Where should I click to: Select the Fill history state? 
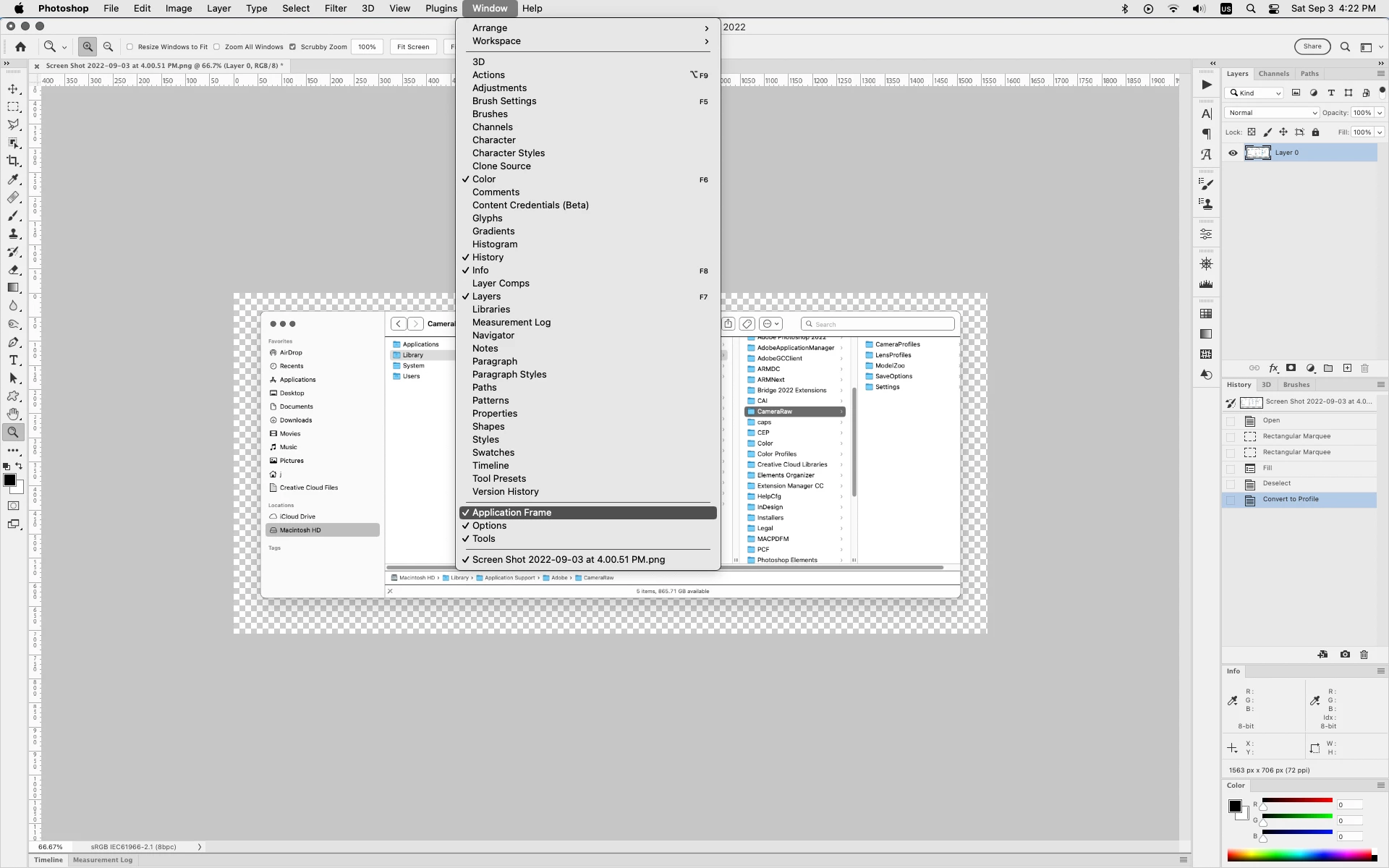(1267, 468)
